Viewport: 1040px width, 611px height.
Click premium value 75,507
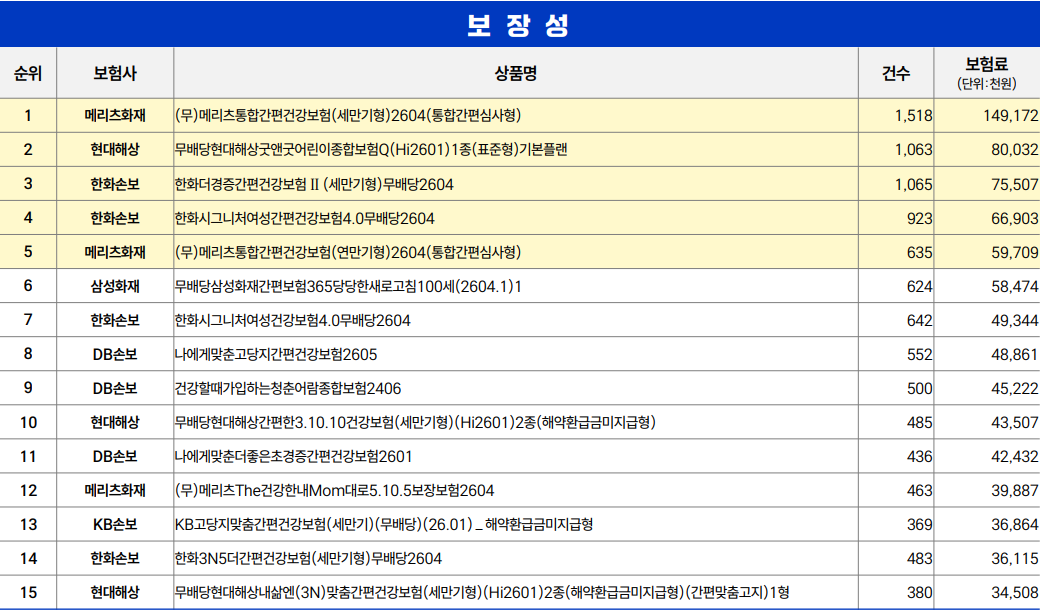pyautogui.click(x=1015, y=184)
